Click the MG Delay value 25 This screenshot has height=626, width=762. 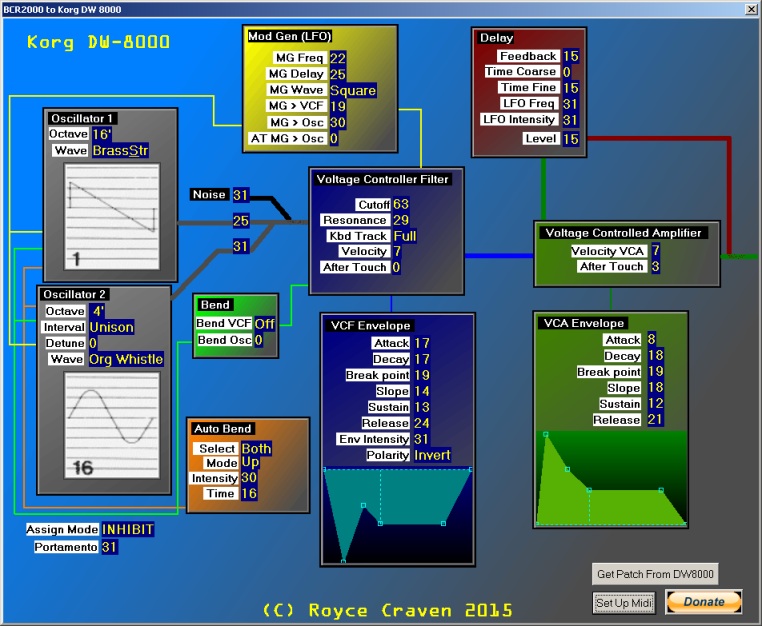(338, 74)
